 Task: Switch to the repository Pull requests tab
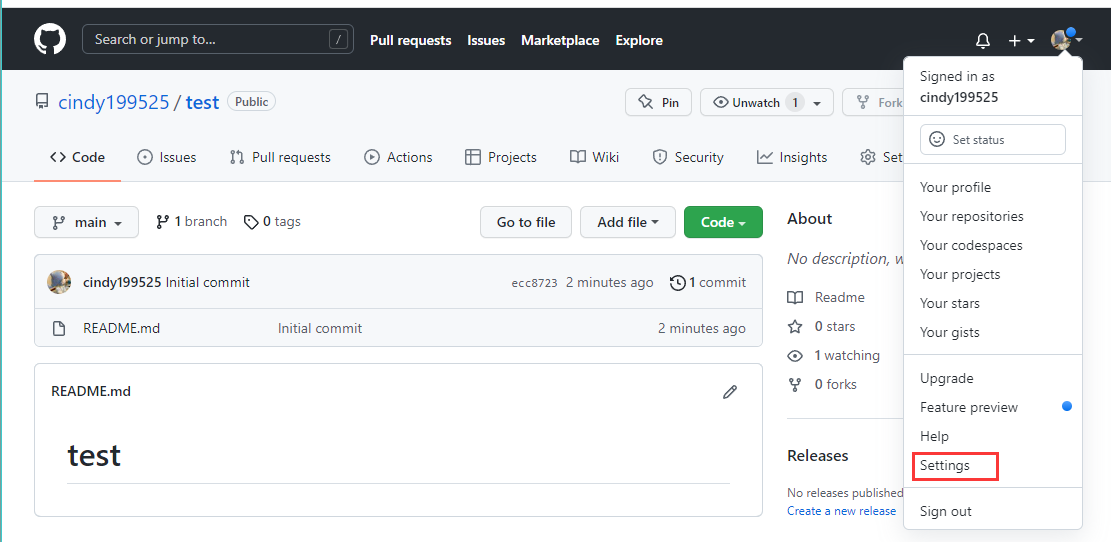(280, 157)
